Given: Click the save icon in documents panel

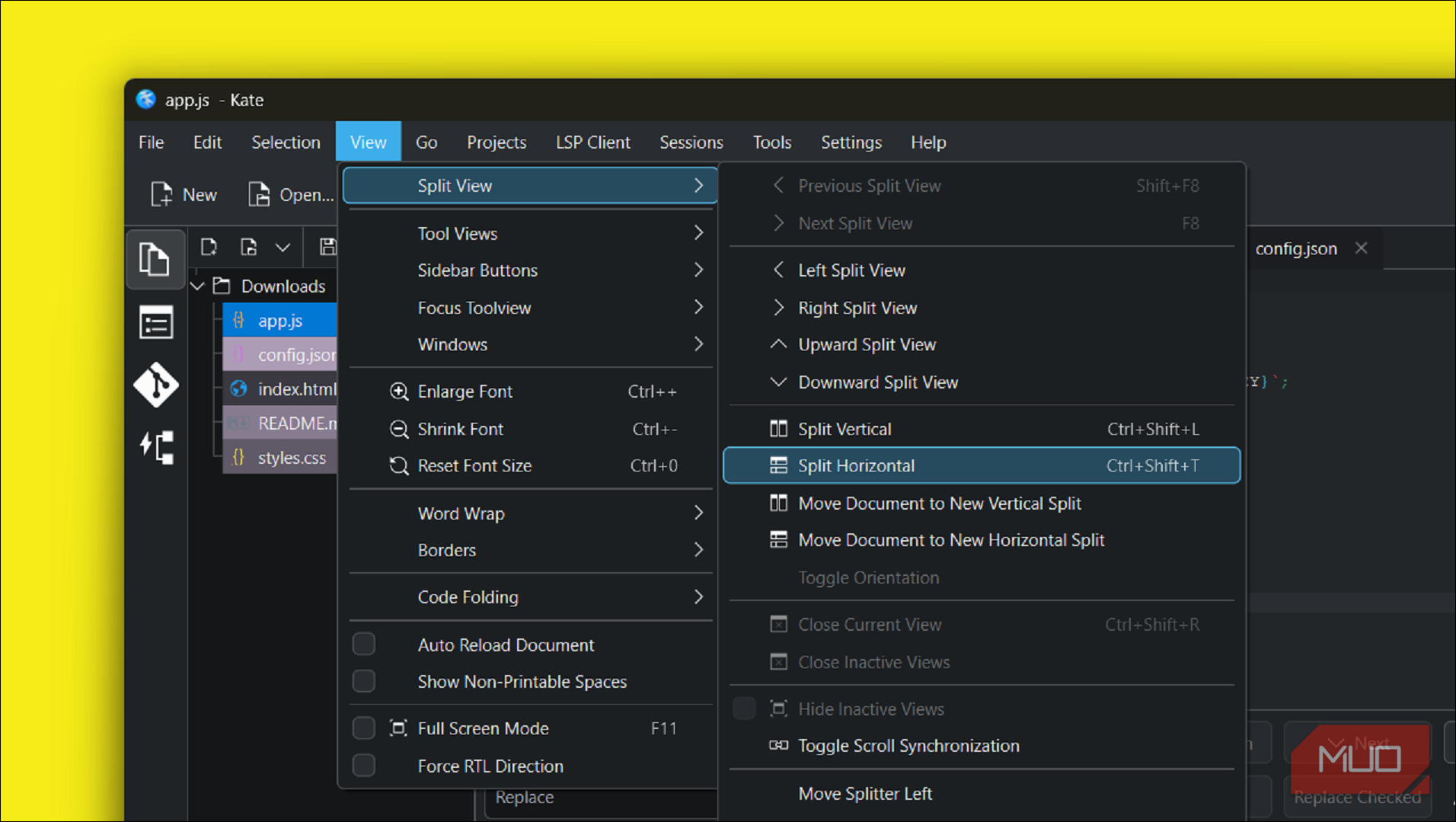Looking at the screenshot, I should (327, 247).
